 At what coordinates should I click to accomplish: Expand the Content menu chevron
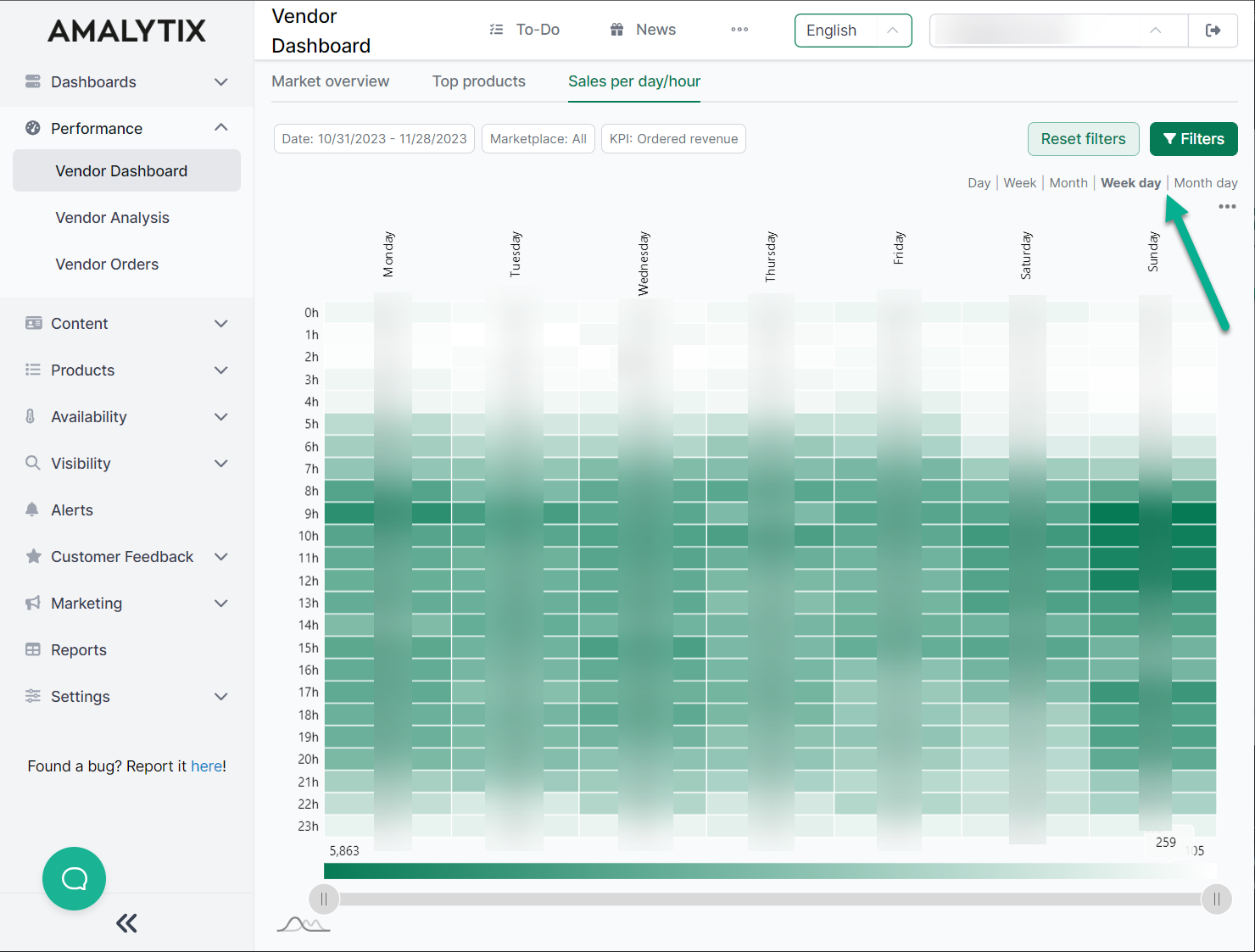(221, 324)
